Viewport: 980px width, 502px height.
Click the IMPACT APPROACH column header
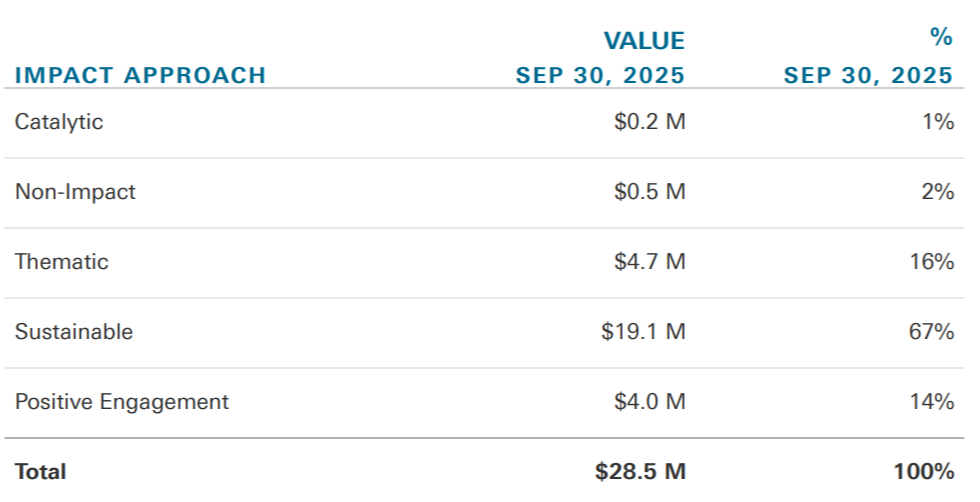coord(140,75)
